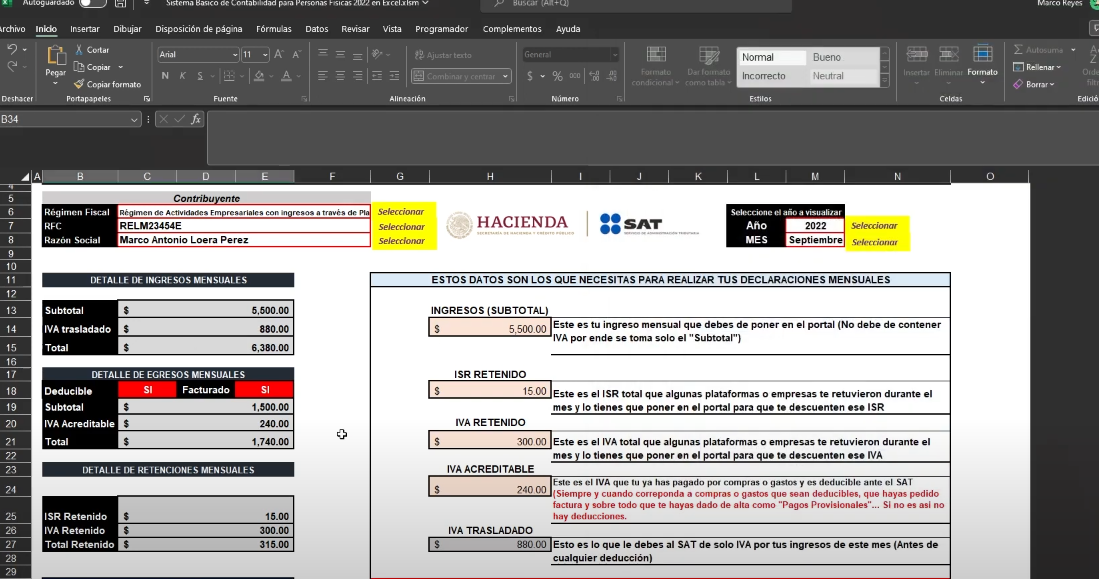Screen dimensions: 1099x579
Task: Decrease font size with small A icon
Action: point(296,55)
